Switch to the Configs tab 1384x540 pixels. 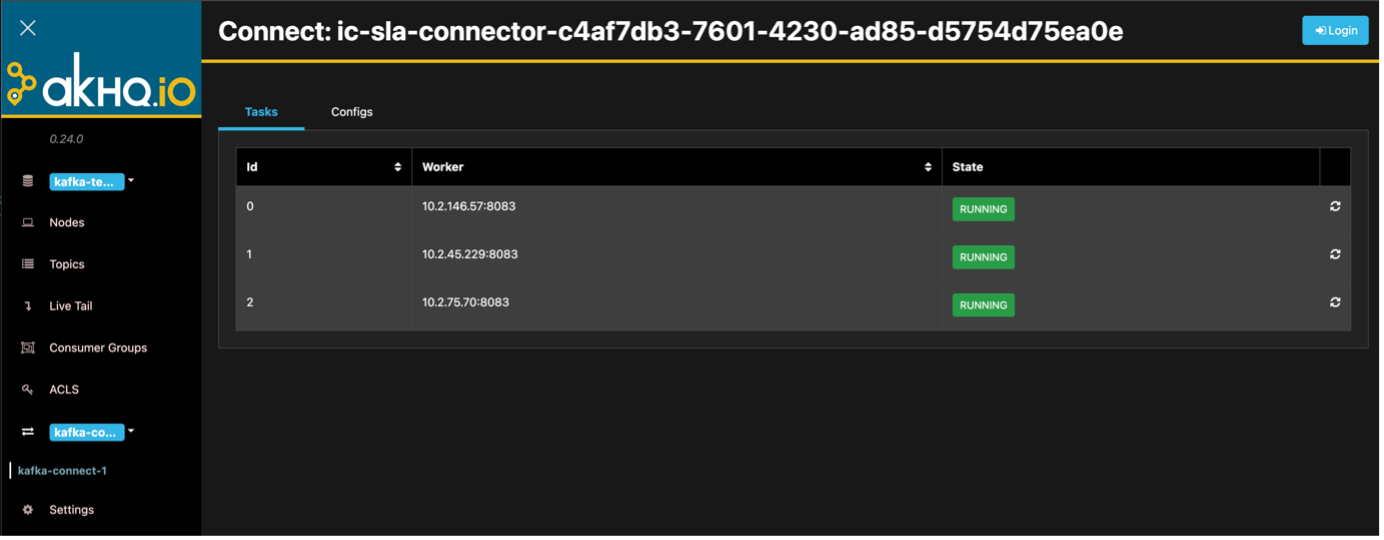[x=353, y=113]
